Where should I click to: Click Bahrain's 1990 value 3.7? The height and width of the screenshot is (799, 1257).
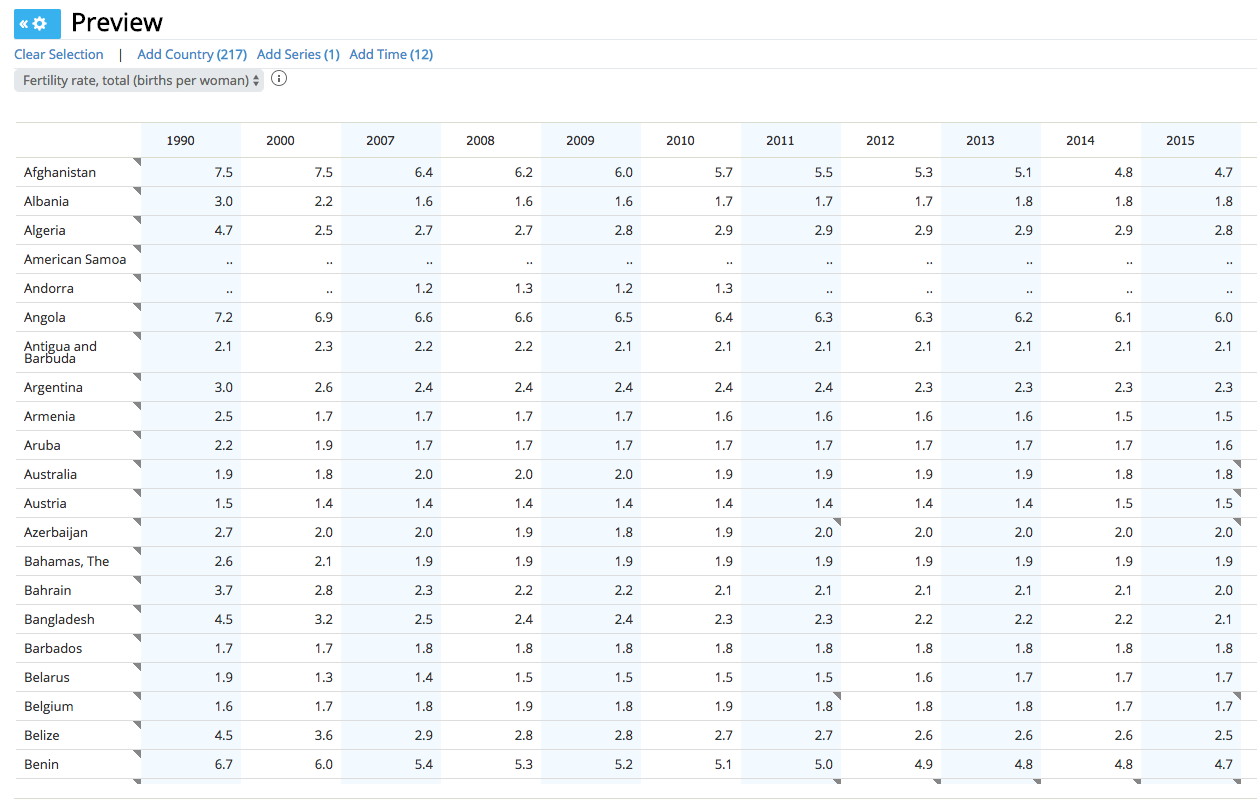(224, 590)
